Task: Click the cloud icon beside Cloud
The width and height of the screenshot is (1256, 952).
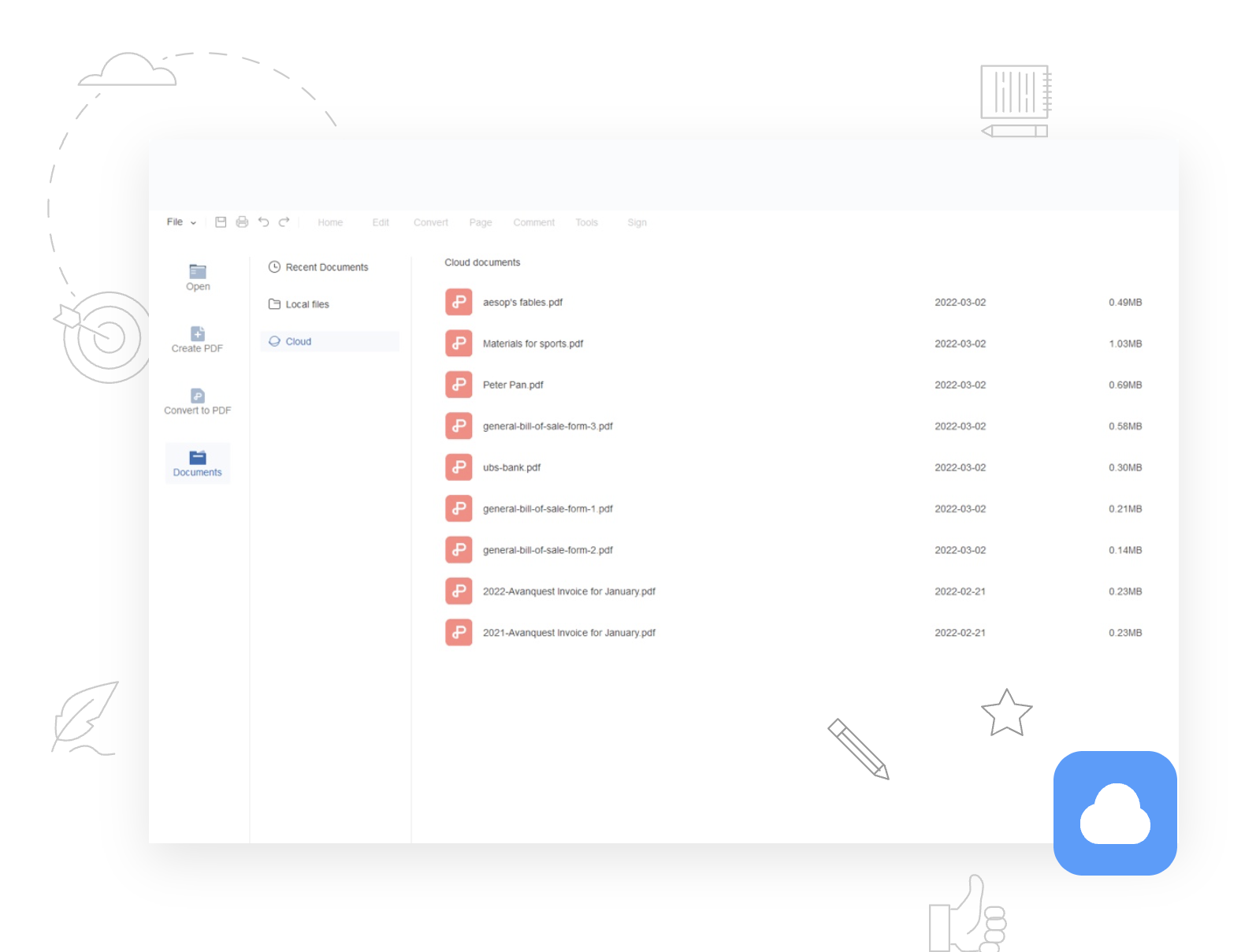Action: pos(274,341)
